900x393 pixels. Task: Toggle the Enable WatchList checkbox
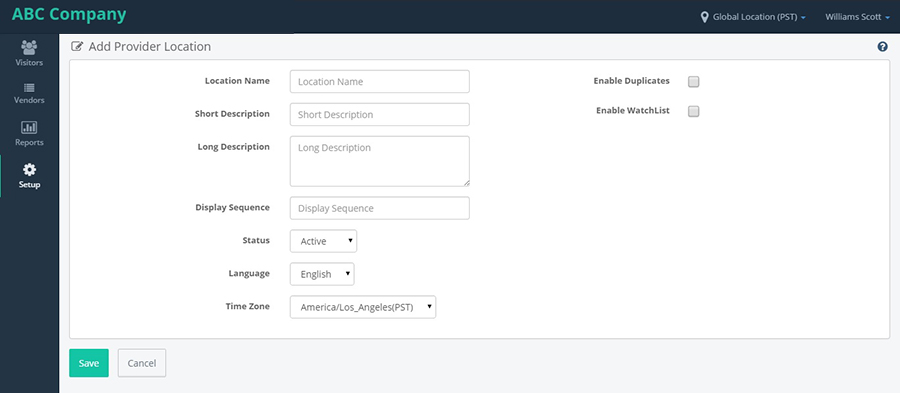click(x=693, y=111)
